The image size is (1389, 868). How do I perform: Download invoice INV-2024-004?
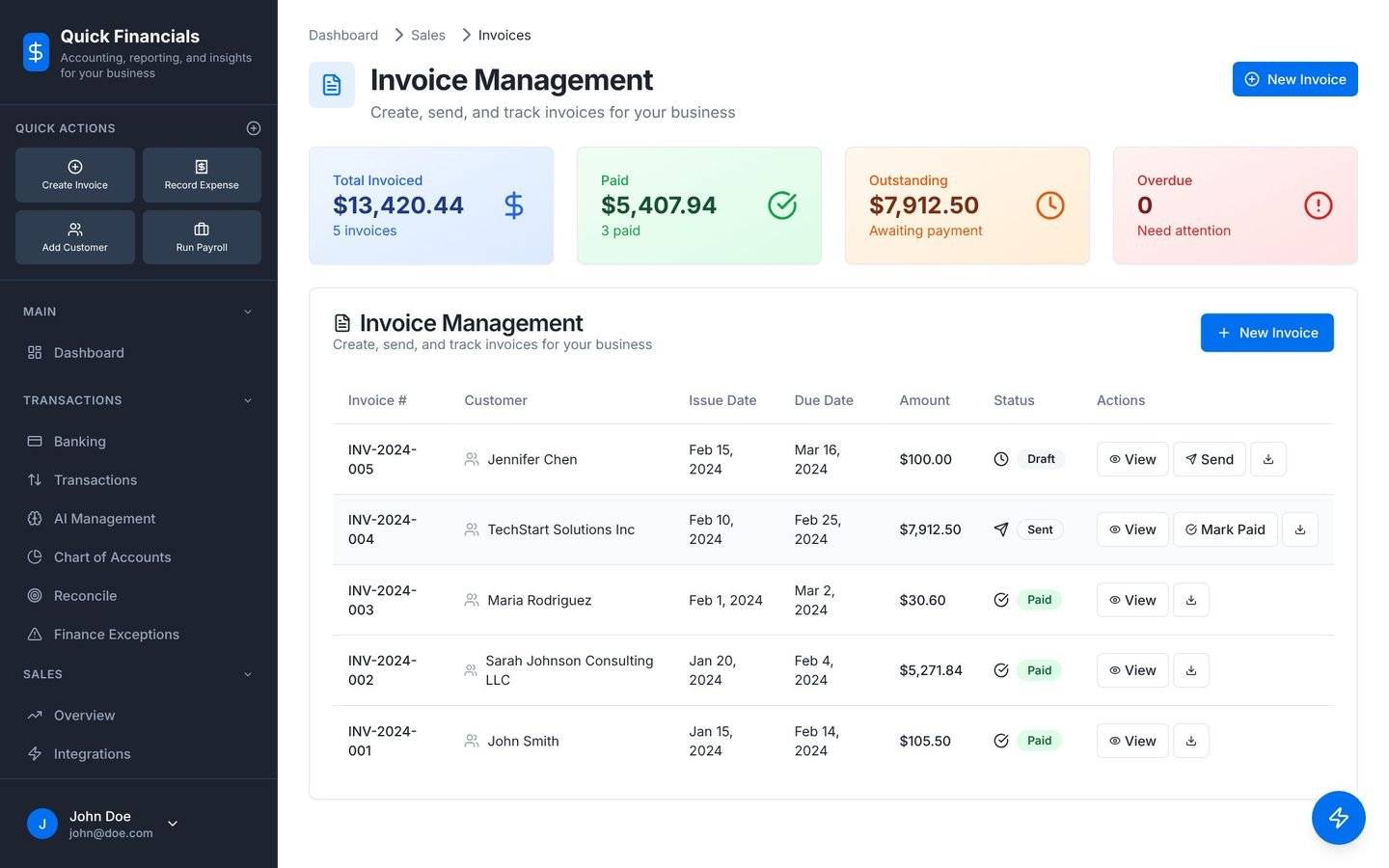tap(1300, 529)
